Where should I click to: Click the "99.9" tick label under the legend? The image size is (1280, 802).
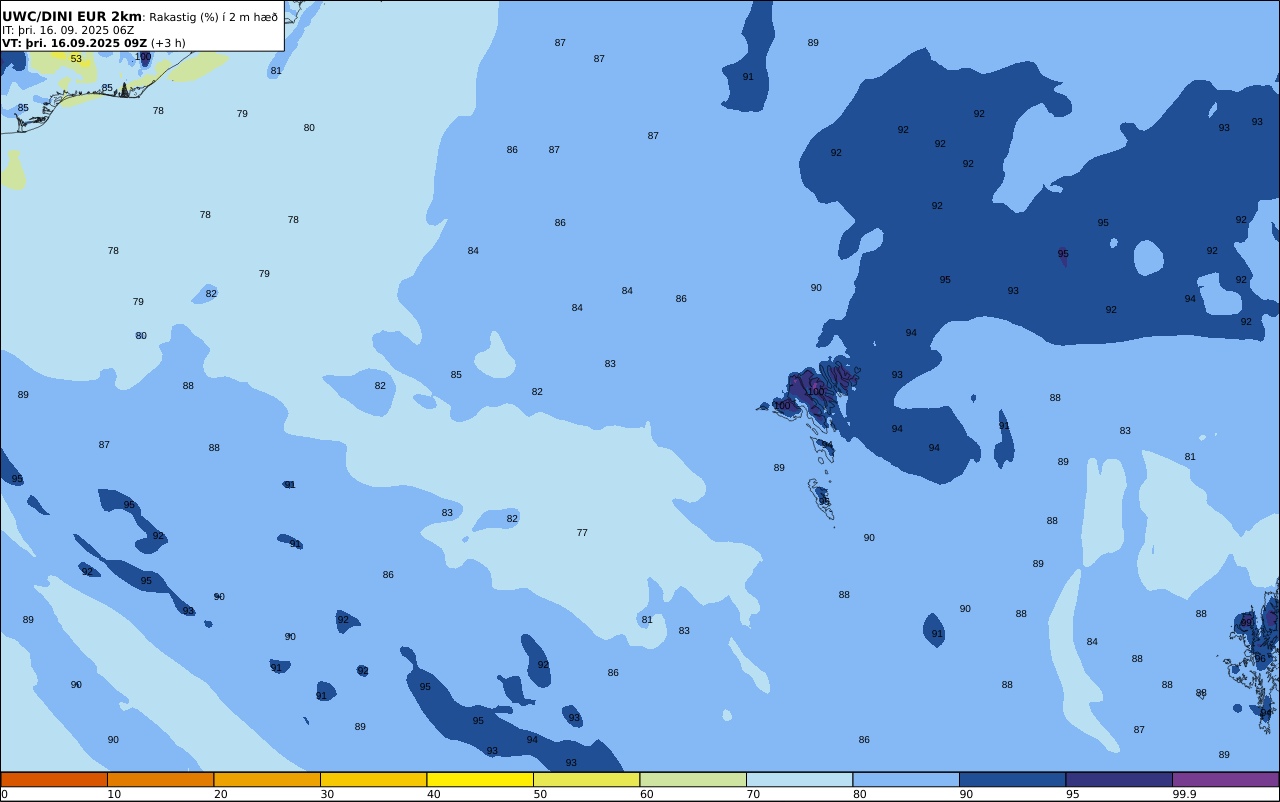[1185, 794]
